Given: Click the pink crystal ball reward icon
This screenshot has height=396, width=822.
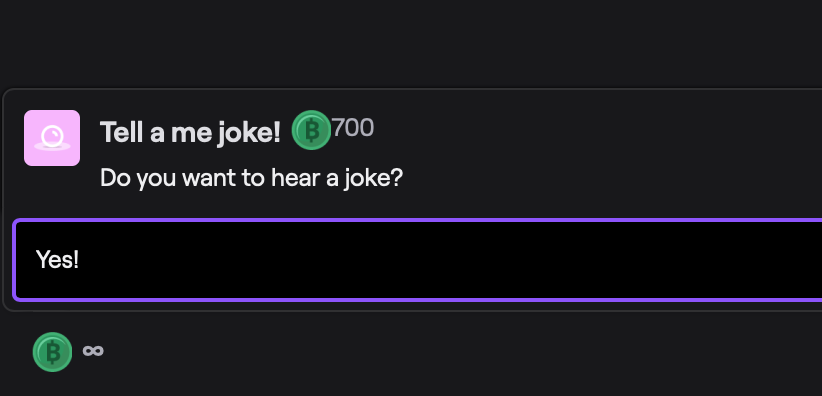Looking at the screenshot, I should (x=52, y=138).
